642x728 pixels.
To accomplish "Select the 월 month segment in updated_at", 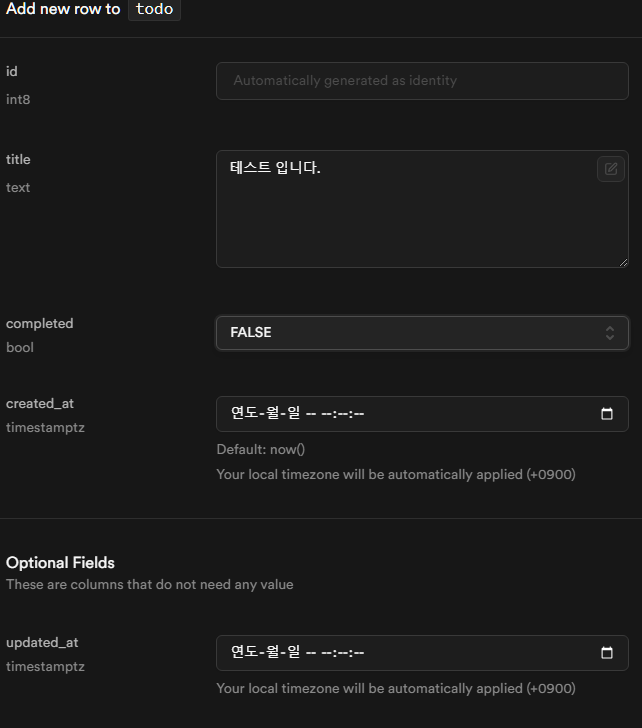I will (268, 653).
